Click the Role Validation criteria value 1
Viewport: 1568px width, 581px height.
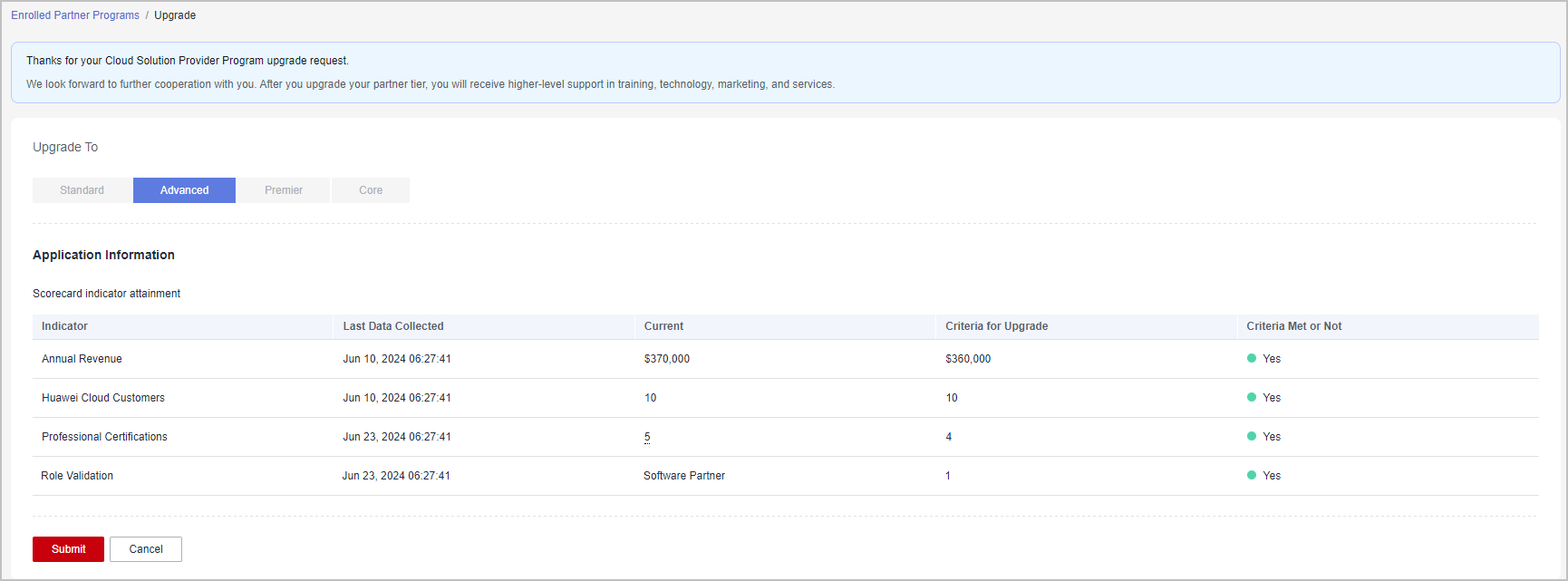pos(948,476)
